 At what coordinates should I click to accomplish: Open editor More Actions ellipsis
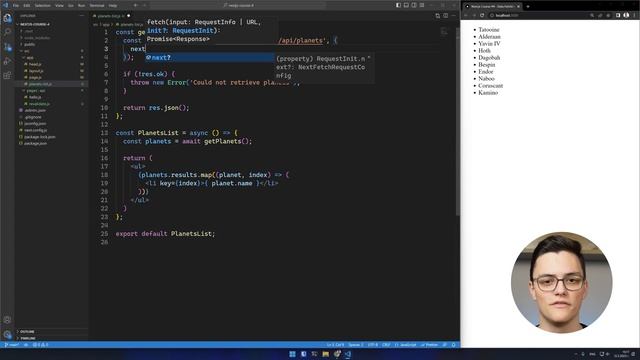coord(453,16)
